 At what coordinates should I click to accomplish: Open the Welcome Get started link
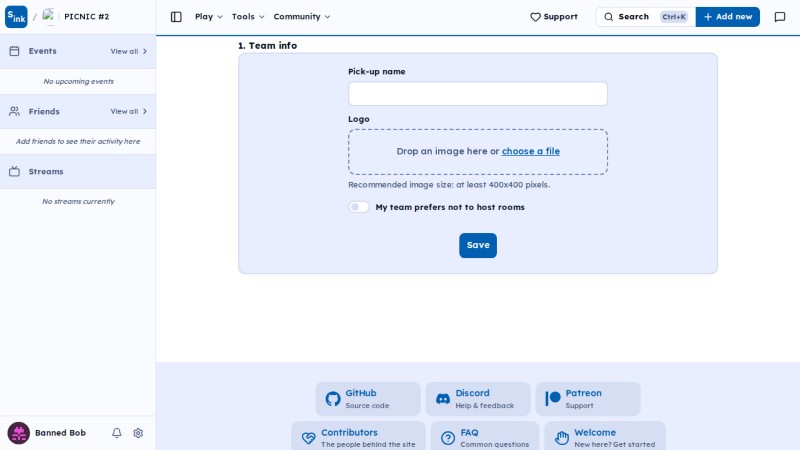605,438
